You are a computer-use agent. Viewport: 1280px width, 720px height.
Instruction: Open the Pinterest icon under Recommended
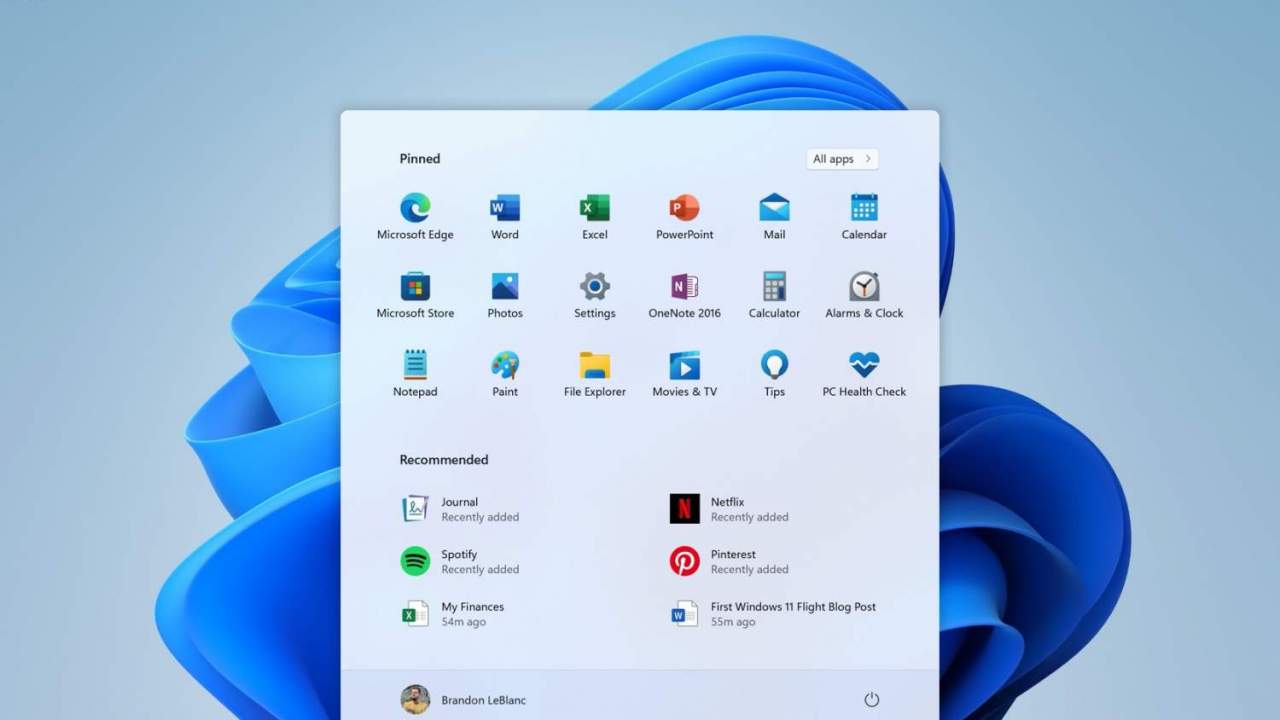click(685, 561)
